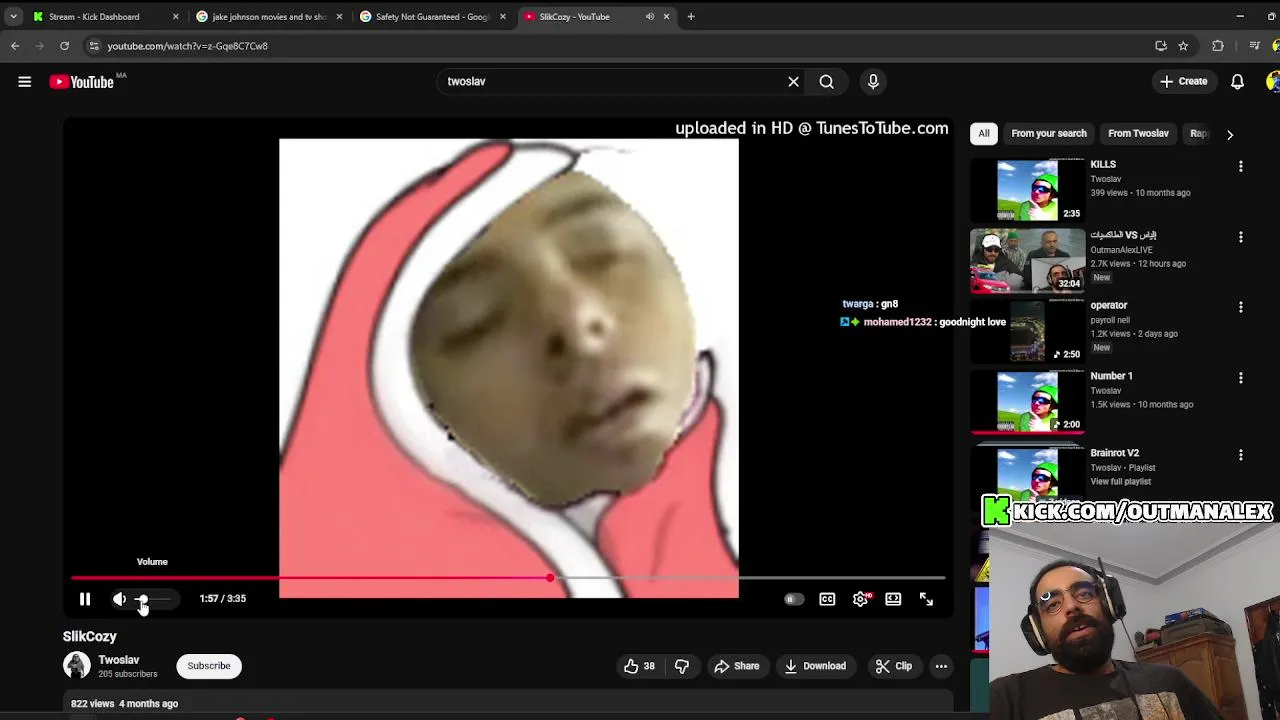
Task: Submit search with magnifier icon
Action: (x=826, y=82)
